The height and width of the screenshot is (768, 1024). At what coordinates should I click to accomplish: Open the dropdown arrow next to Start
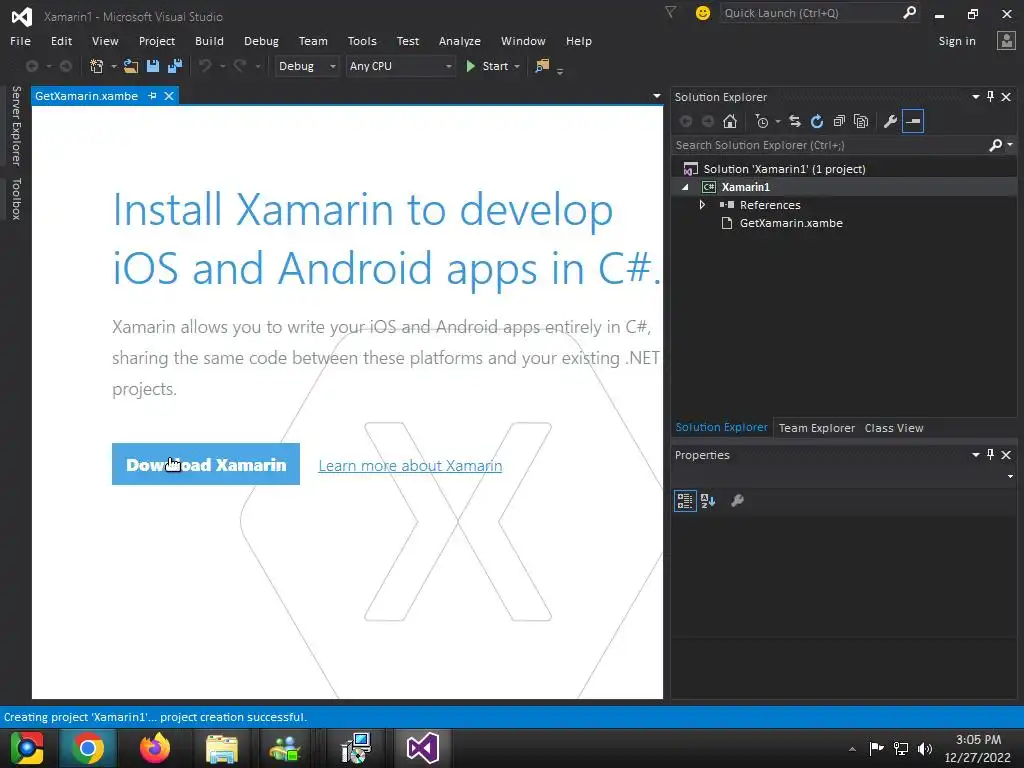point(517,66)
